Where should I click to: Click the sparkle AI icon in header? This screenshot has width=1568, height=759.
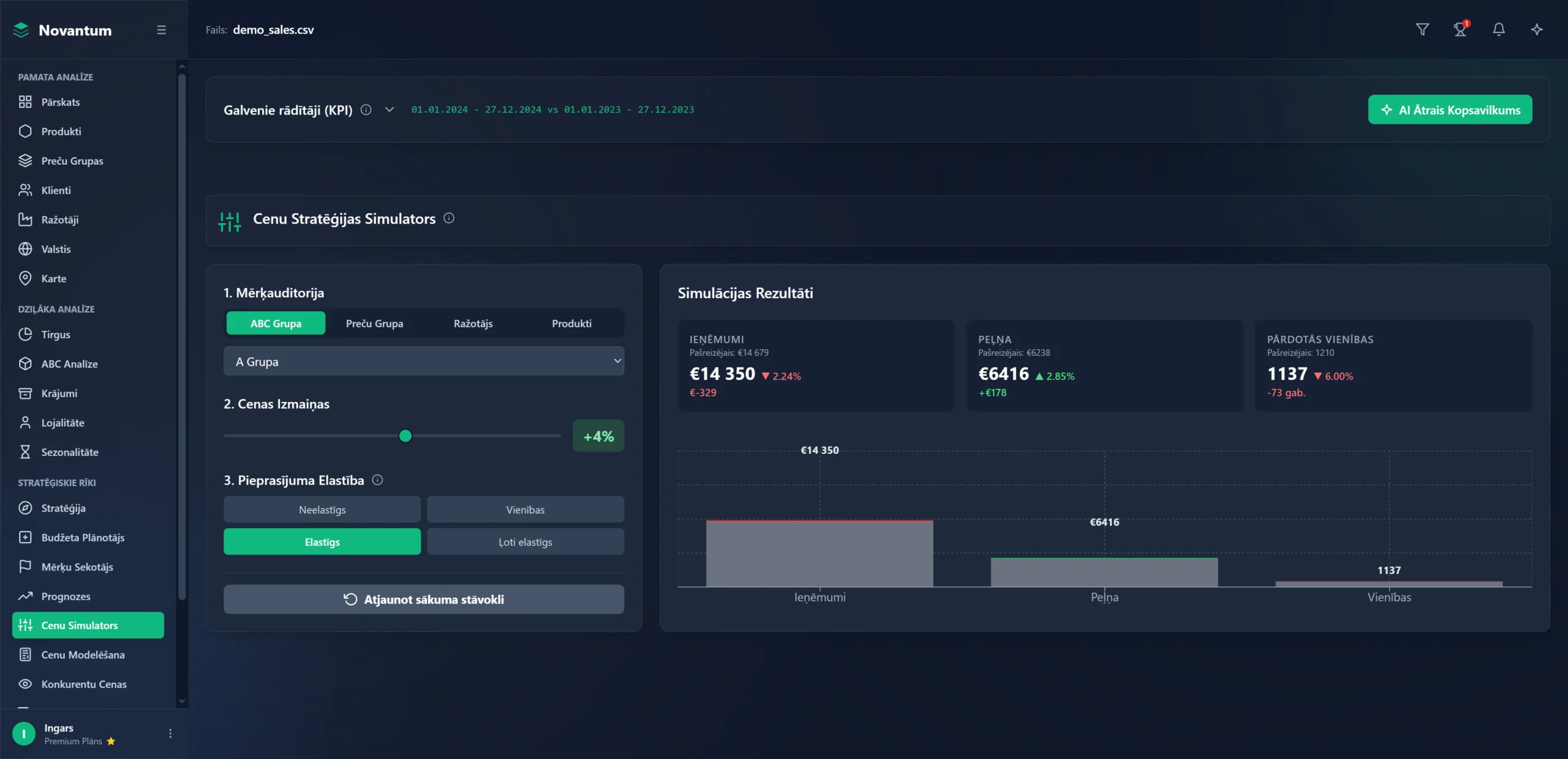click(1537, 29)
